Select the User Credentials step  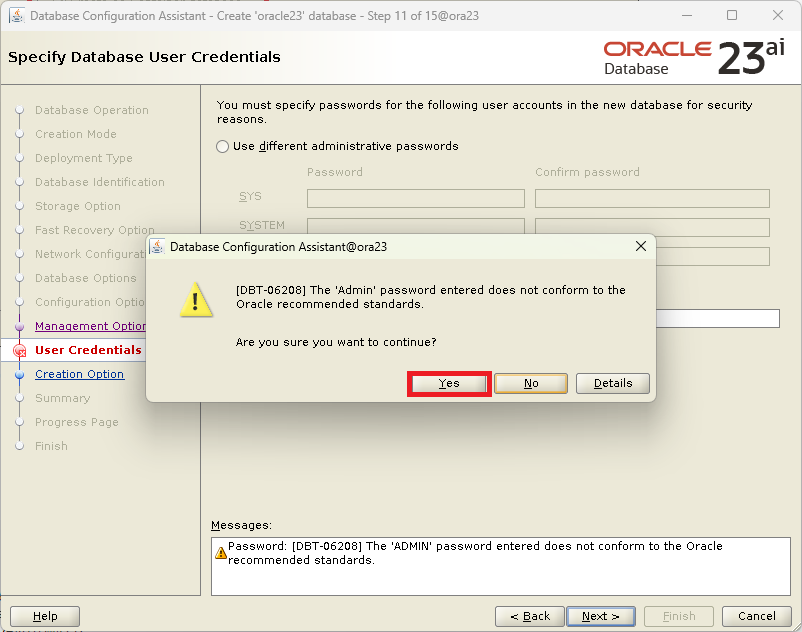[x=88, y=350]
